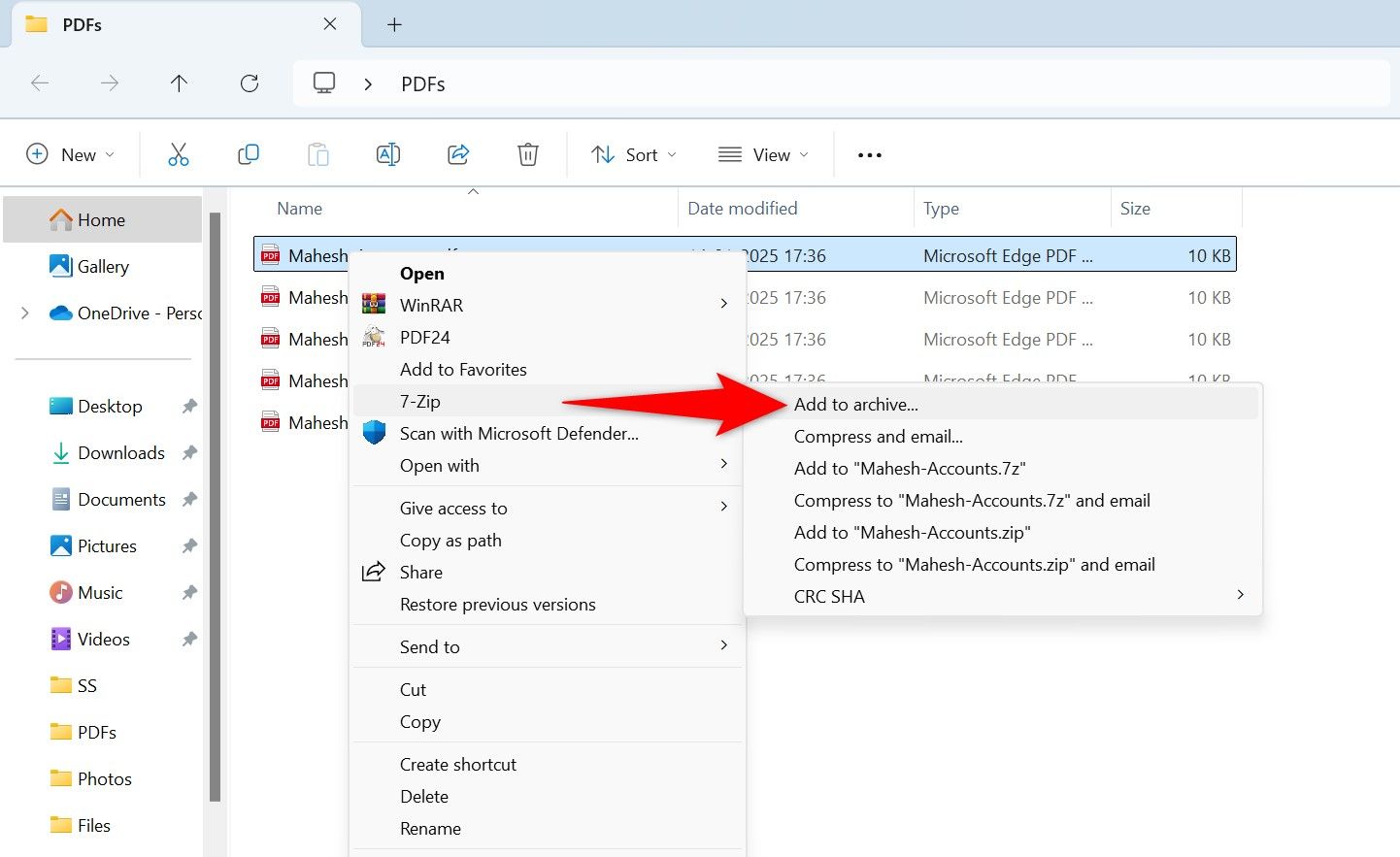Navigate up one level with the up arrow

pos(179,83)
